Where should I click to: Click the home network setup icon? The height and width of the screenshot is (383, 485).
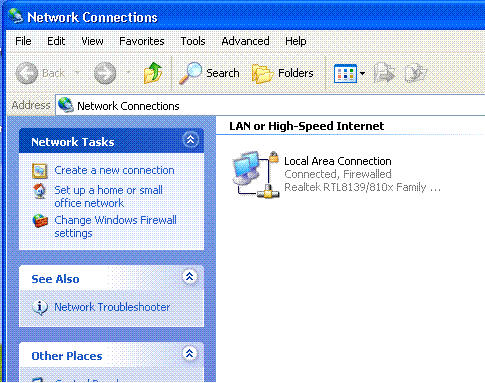40,191
